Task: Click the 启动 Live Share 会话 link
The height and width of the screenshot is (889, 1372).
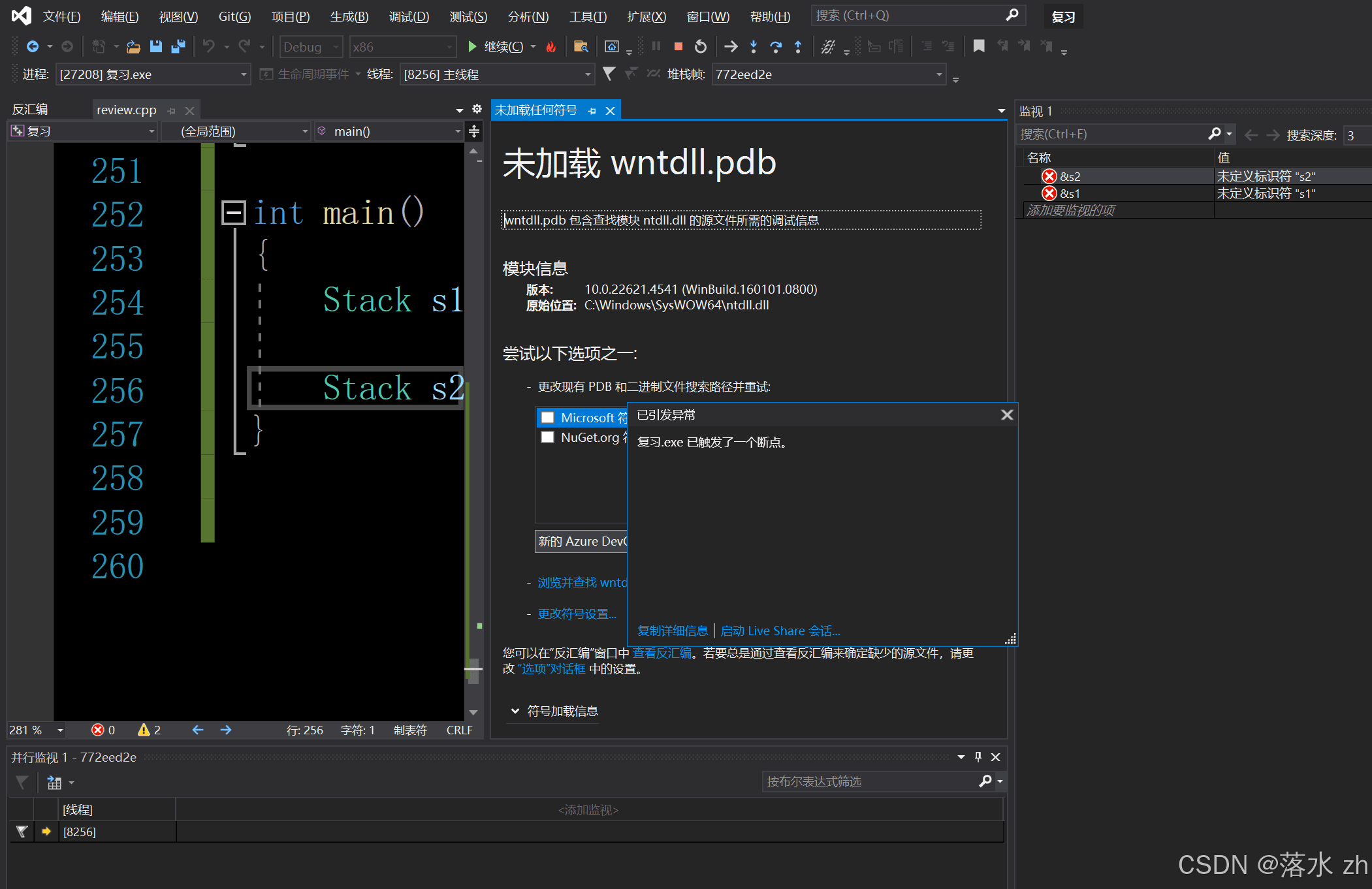Action: point(780,631)
